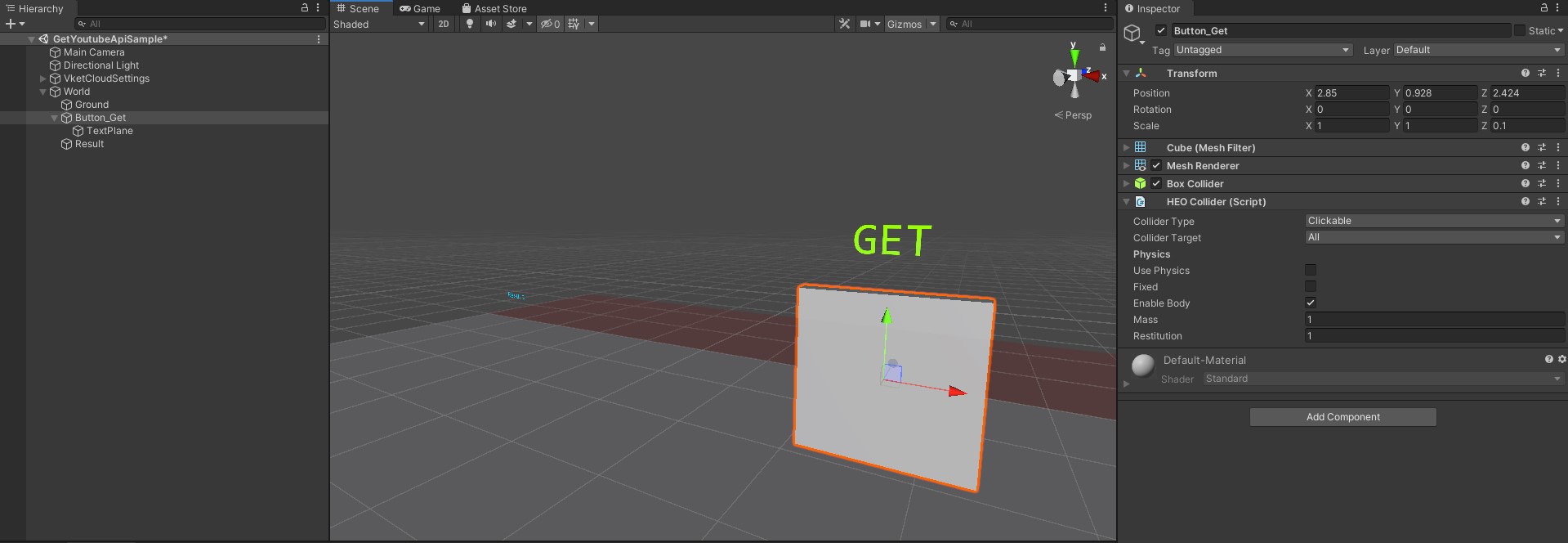The image size is (1568, 543).
Task: Disable the Mesh Renderer component checkbox
Action: click(x=1156, y=165)
